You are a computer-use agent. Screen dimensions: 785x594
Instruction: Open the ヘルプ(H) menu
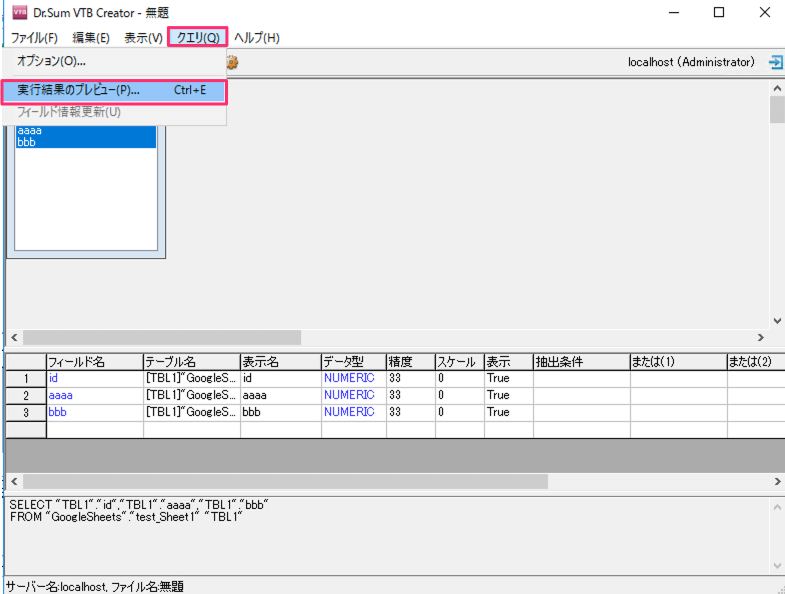point(256,38)
